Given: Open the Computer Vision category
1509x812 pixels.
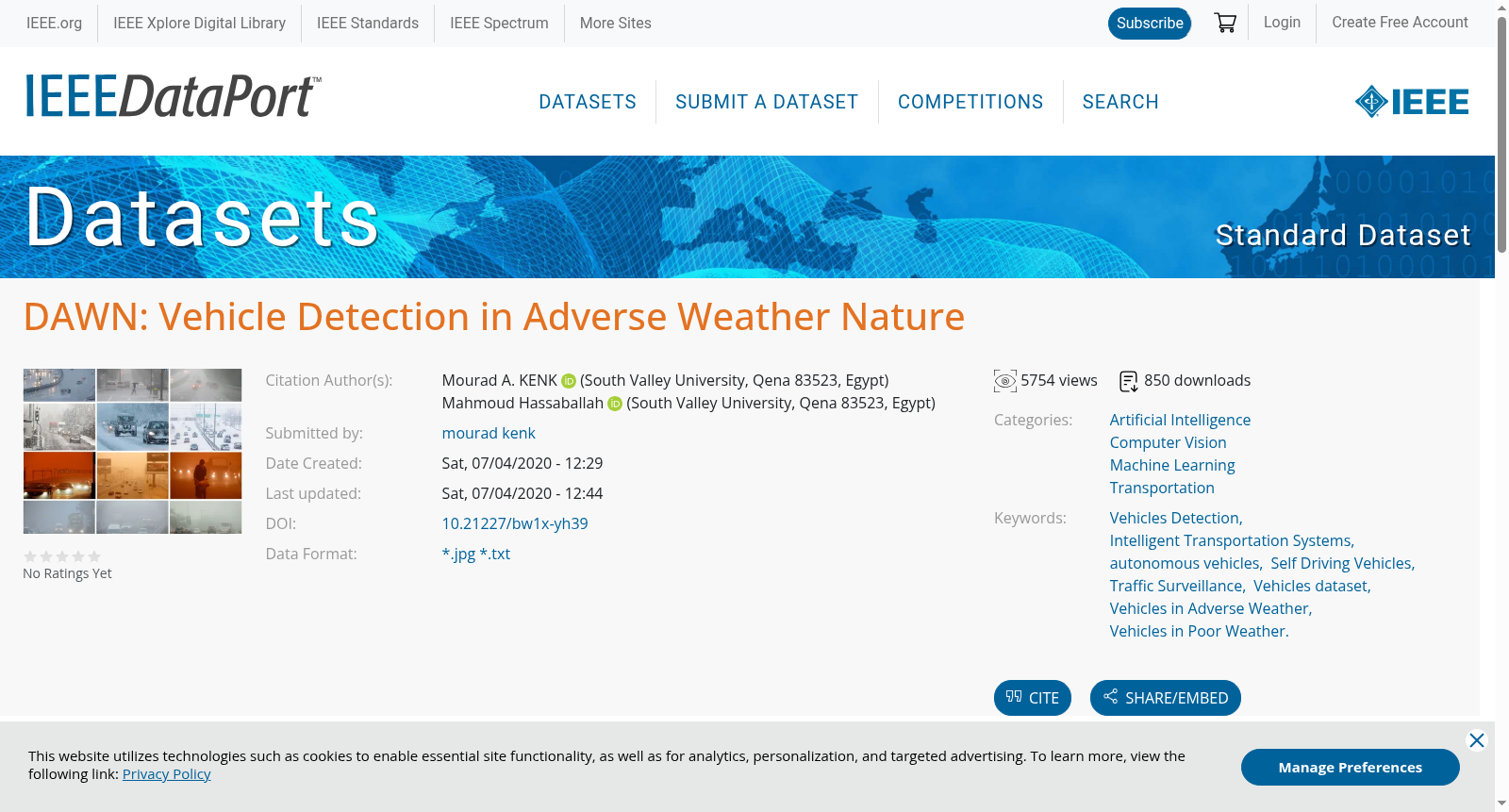Looking at the screenshot, I should [1168, 443].
